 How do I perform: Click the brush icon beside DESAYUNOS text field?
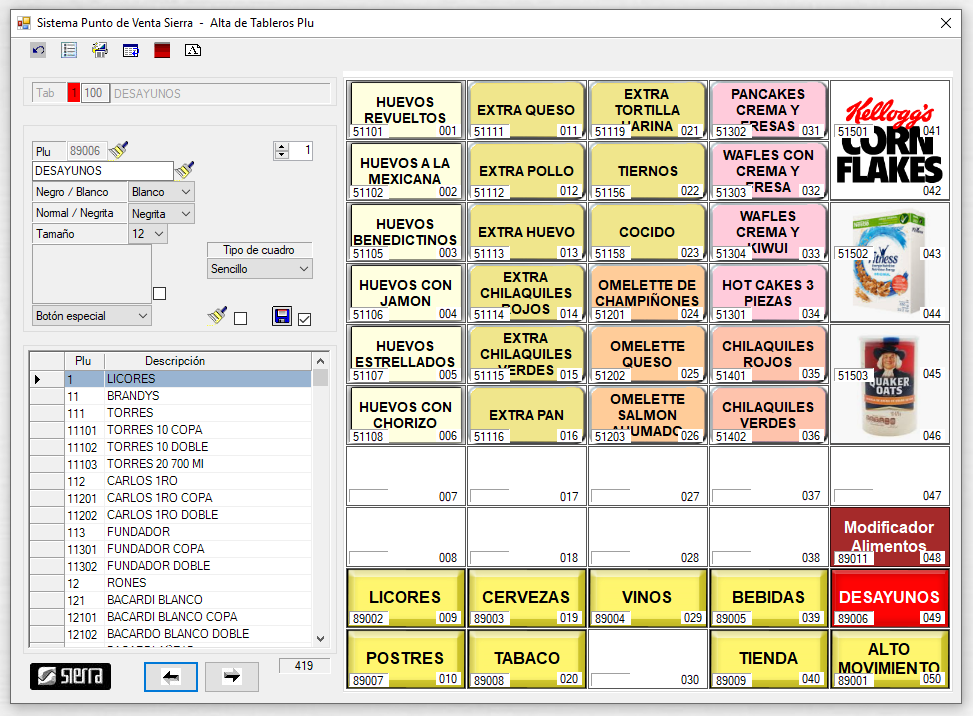click(184, 171)
